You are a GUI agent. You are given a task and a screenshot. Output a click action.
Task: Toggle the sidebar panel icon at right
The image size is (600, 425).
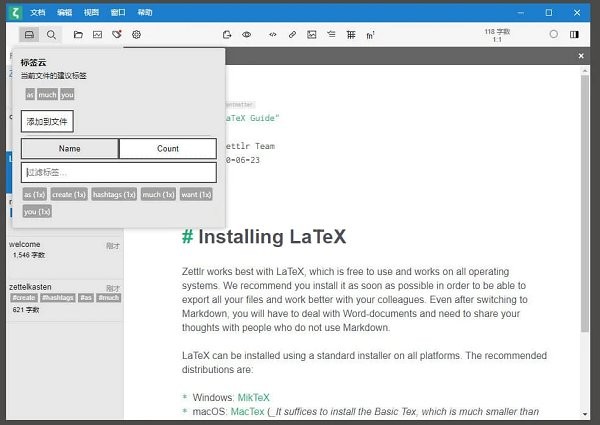574,34
